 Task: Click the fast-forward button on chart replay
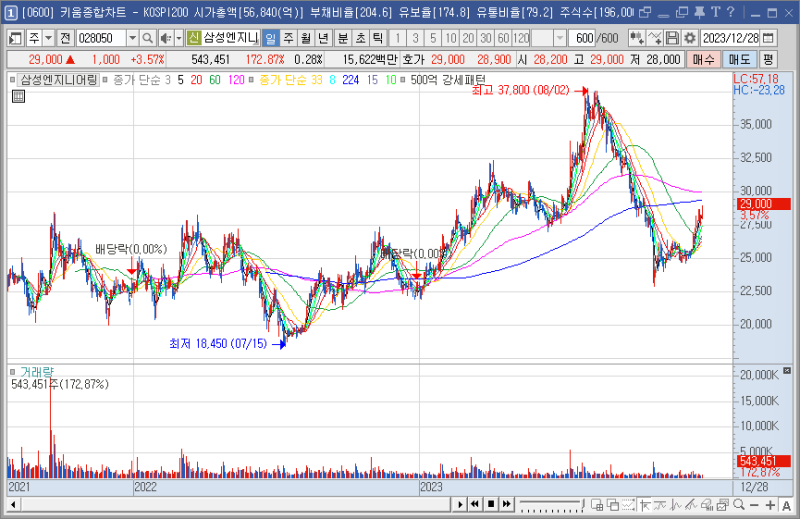click(507, 504)
